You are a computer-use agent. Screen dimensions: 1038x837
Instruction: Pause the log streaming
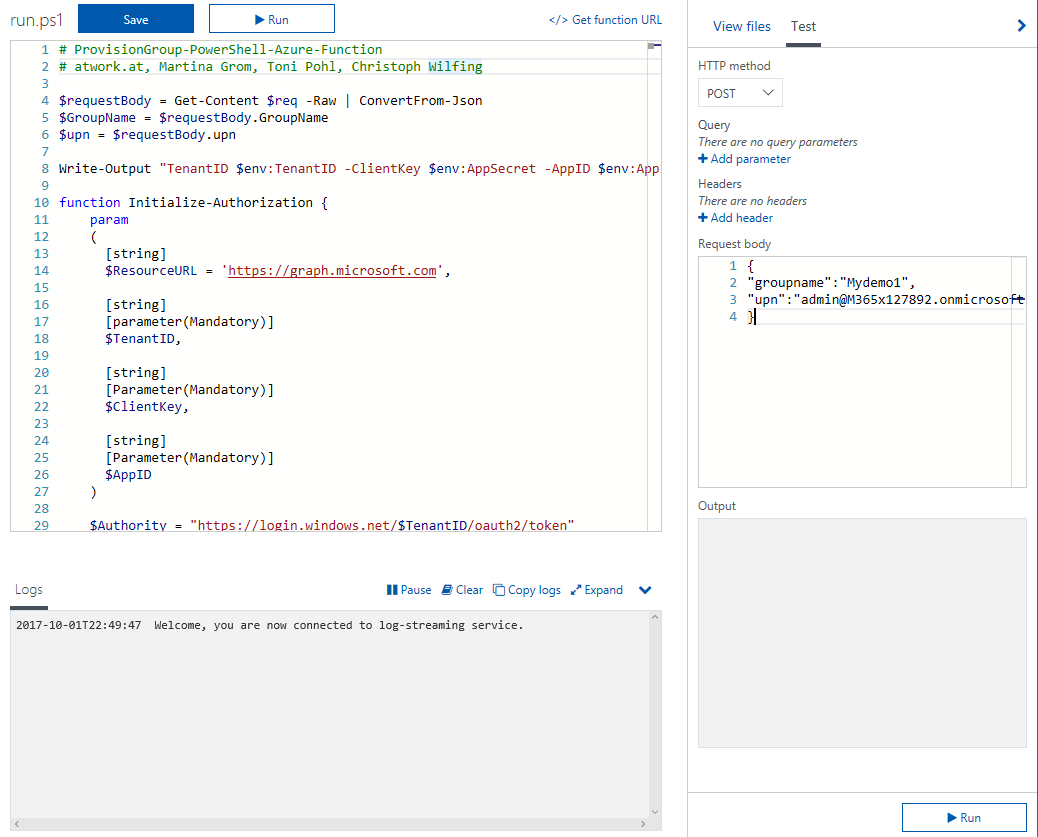point(409,590)
